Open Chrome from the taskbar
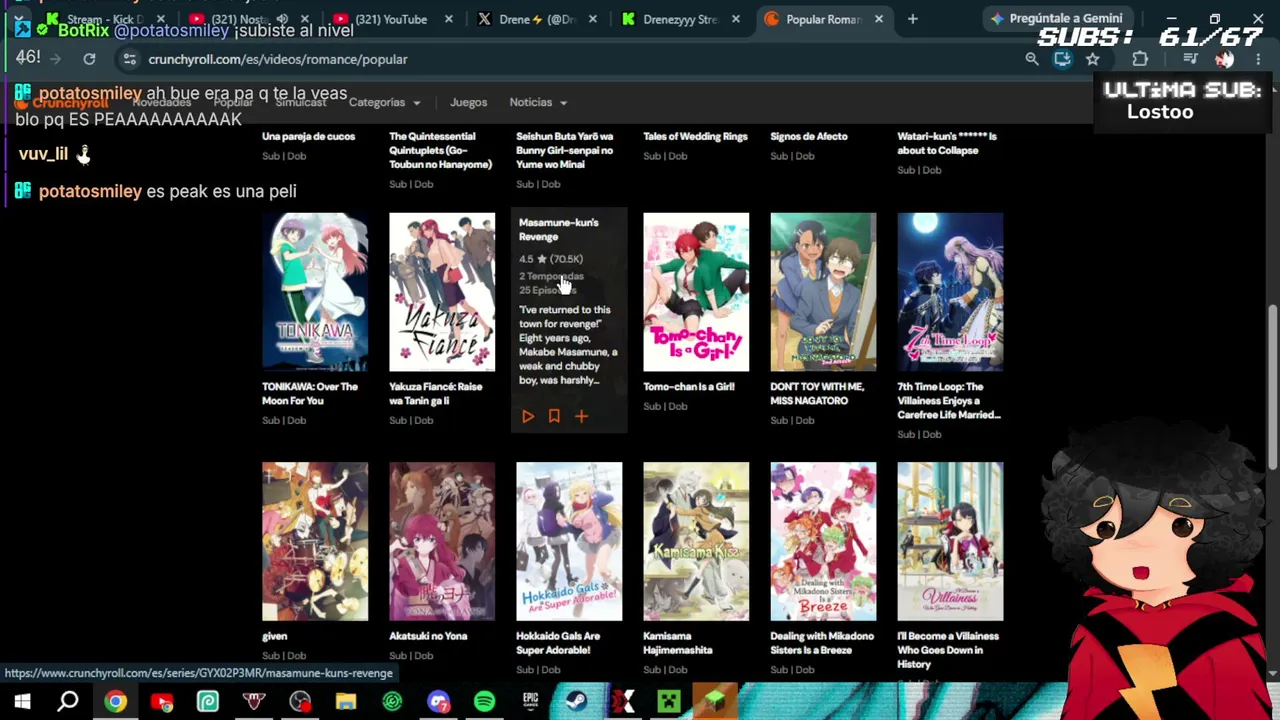Image resolution: width=1280 pixels, height=720 pixels. [115, 701]
